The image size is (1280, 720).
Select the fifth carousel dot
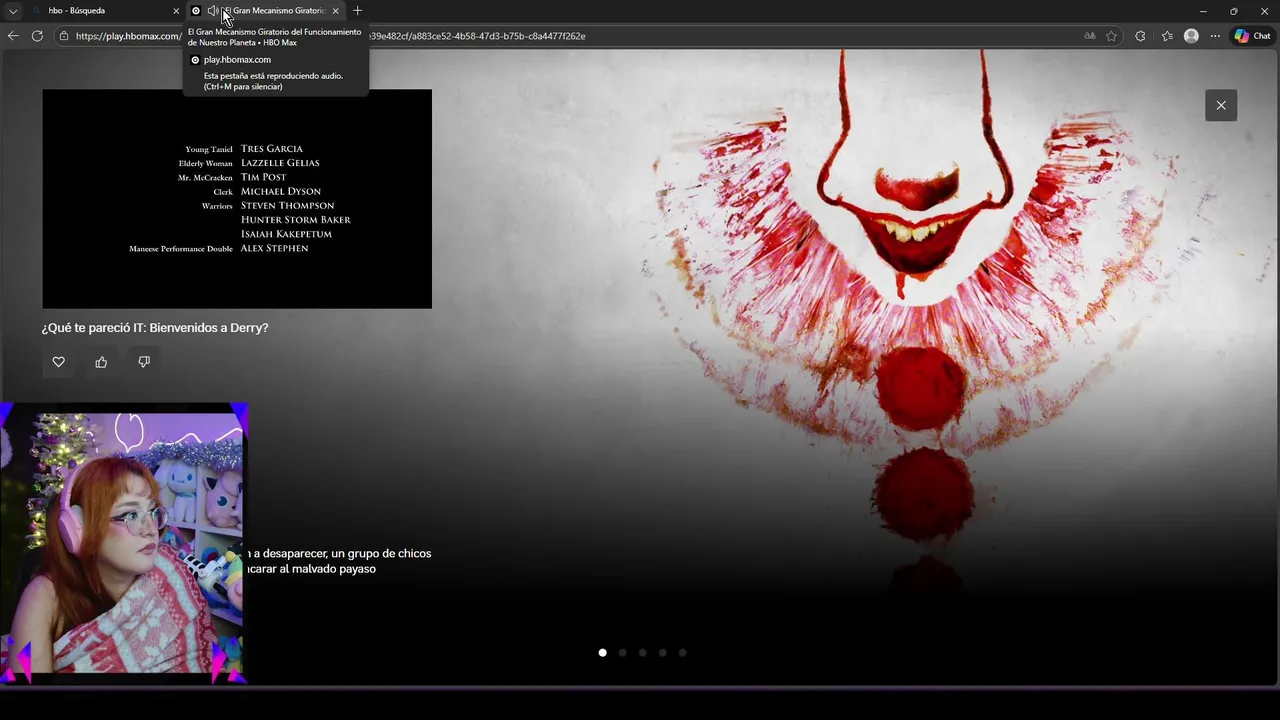pos(682,653)
